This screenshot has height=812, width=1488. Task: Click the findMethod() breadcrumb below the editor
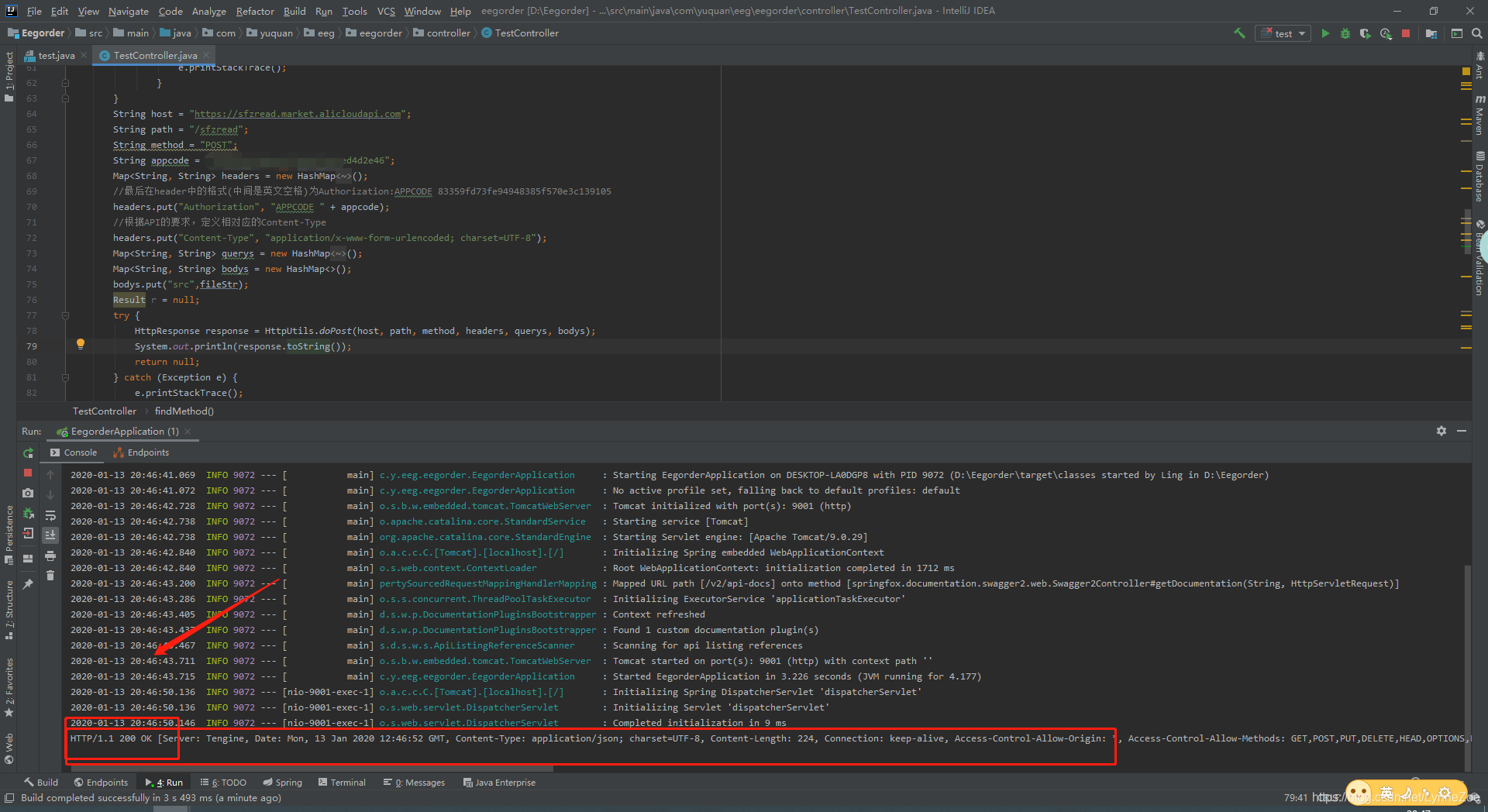(x=184, y=411)
